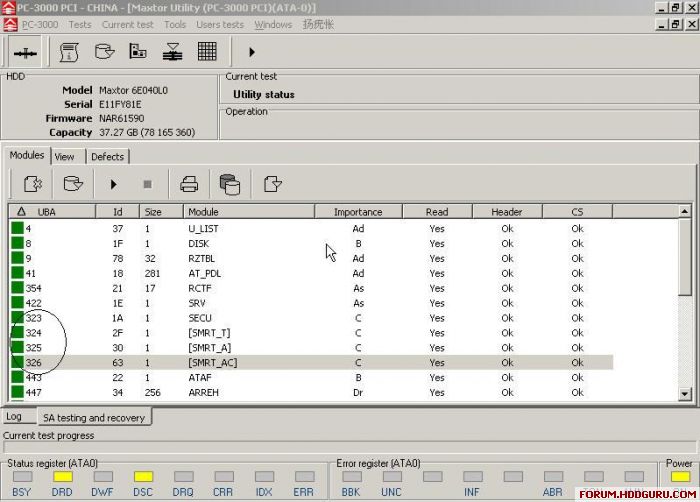Select the ARREH module row
Screen dimensions: 700x502
point(311,392)
